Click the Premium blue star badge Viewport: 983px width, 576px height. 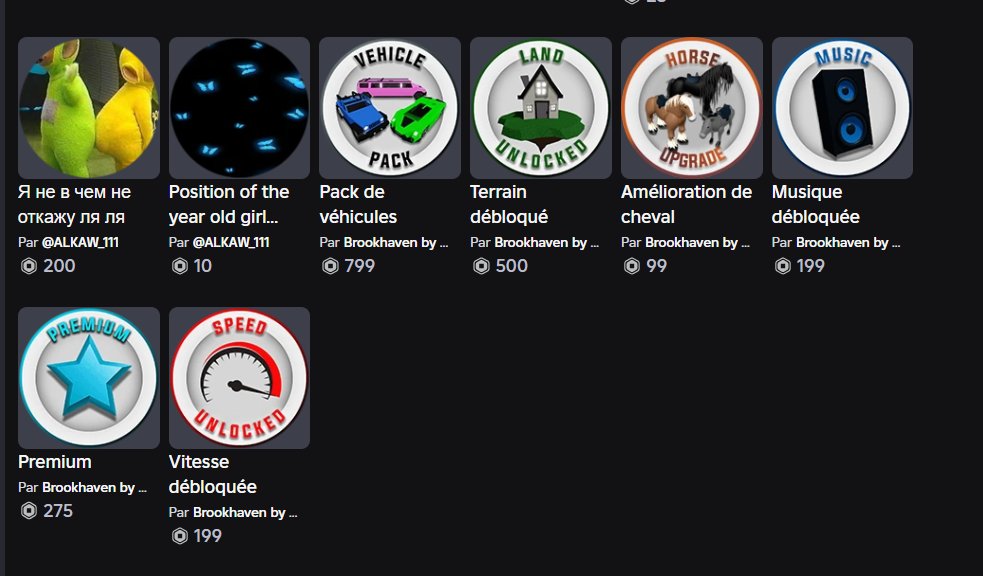tap(89, 378)
